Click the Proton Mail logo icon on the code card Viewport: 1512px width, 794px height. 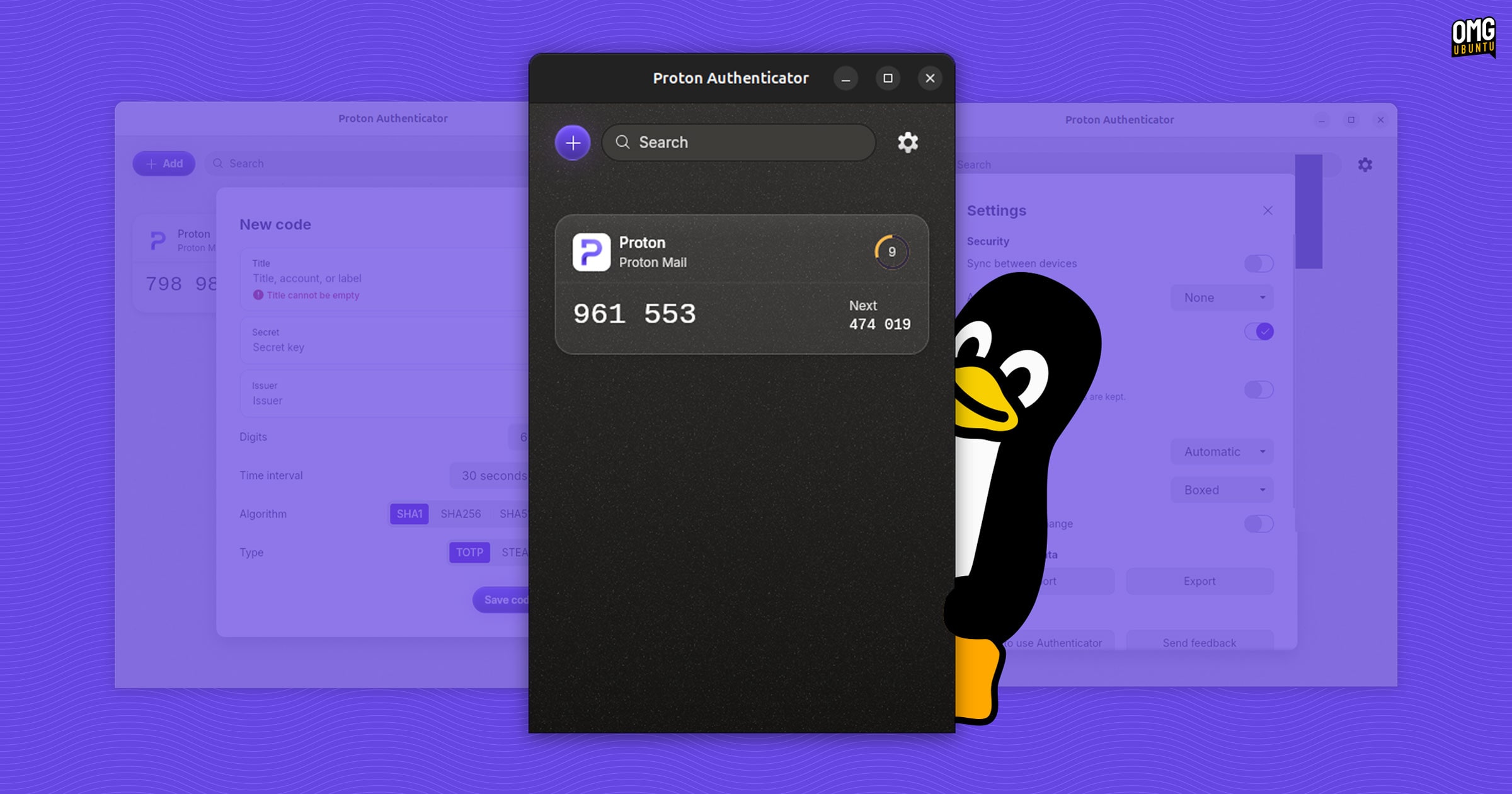[x=591, y=252]
